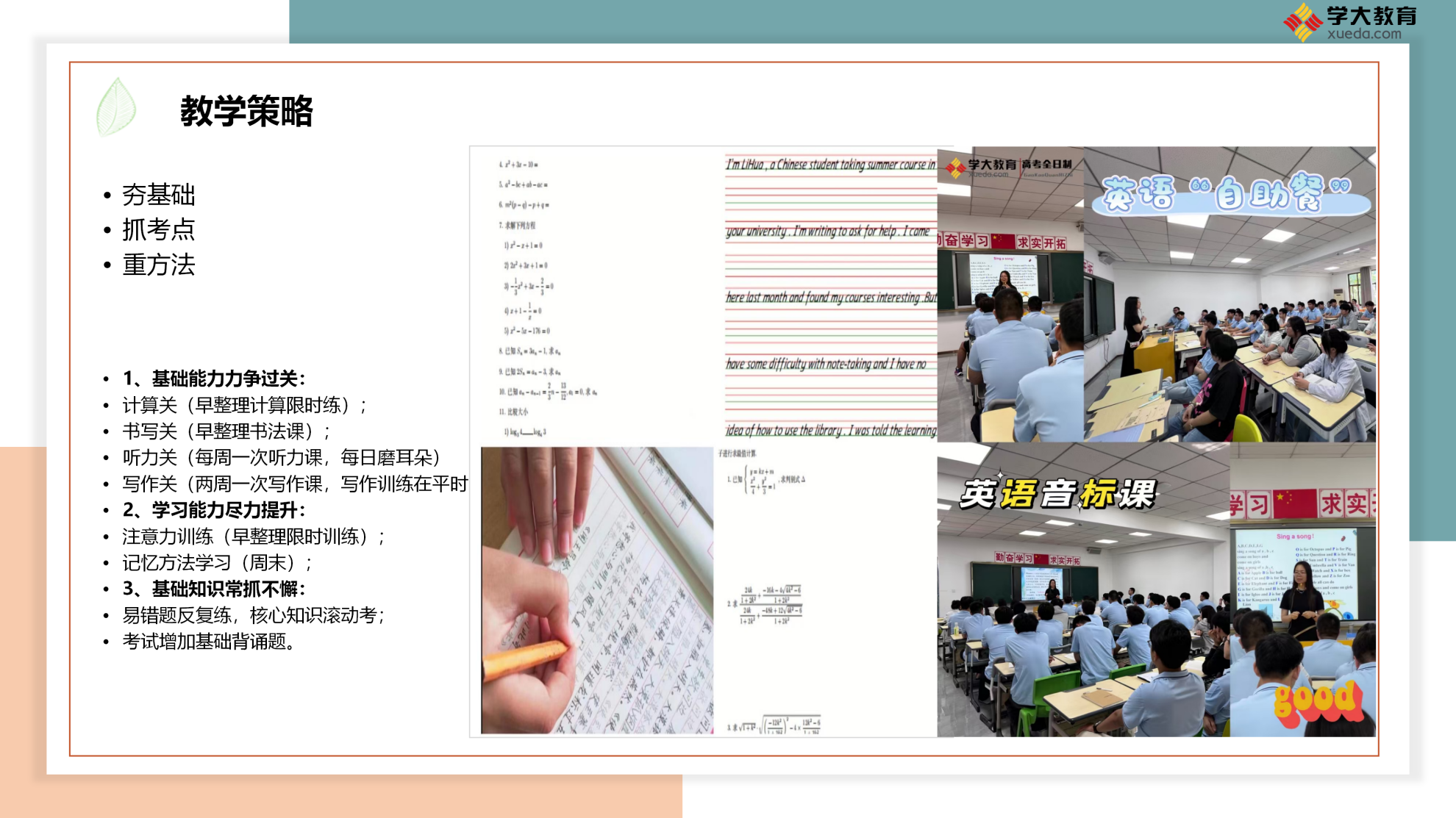
Task: Click the line 书写关（早整理书法课）
Action: pyautogui.click(x=226, y=431)
